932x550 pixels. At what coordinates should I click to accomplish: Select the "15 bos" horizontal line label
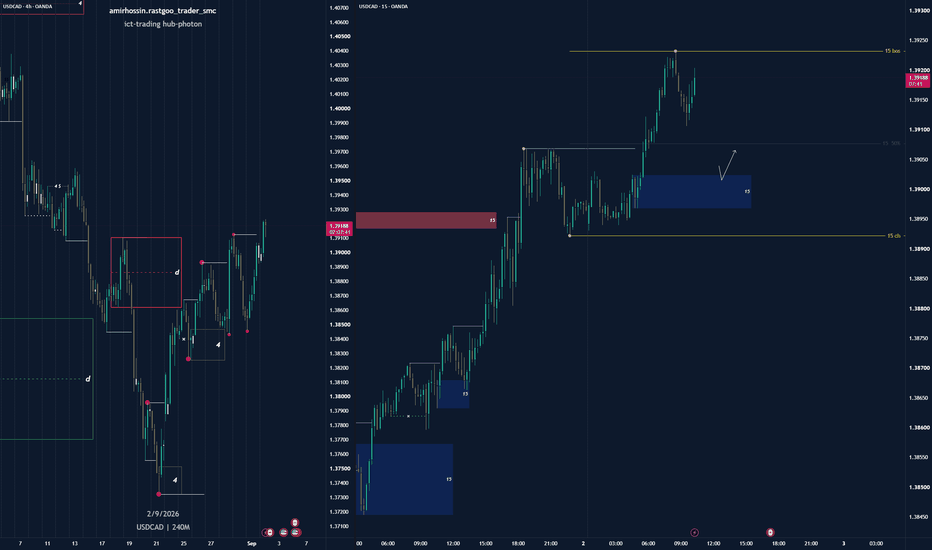tap(892, 51)
